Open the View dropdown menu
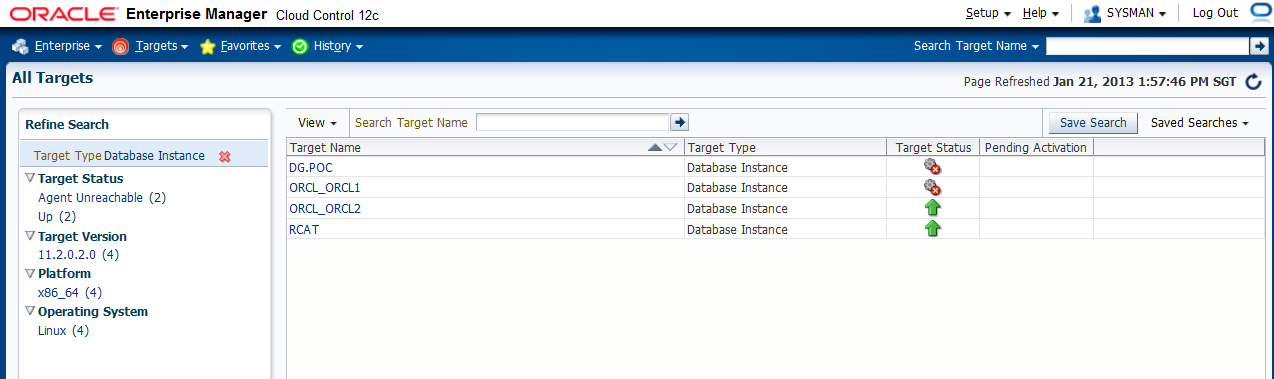The width and height of the screenshot is (1274, 379). click(x=317, y=123)
